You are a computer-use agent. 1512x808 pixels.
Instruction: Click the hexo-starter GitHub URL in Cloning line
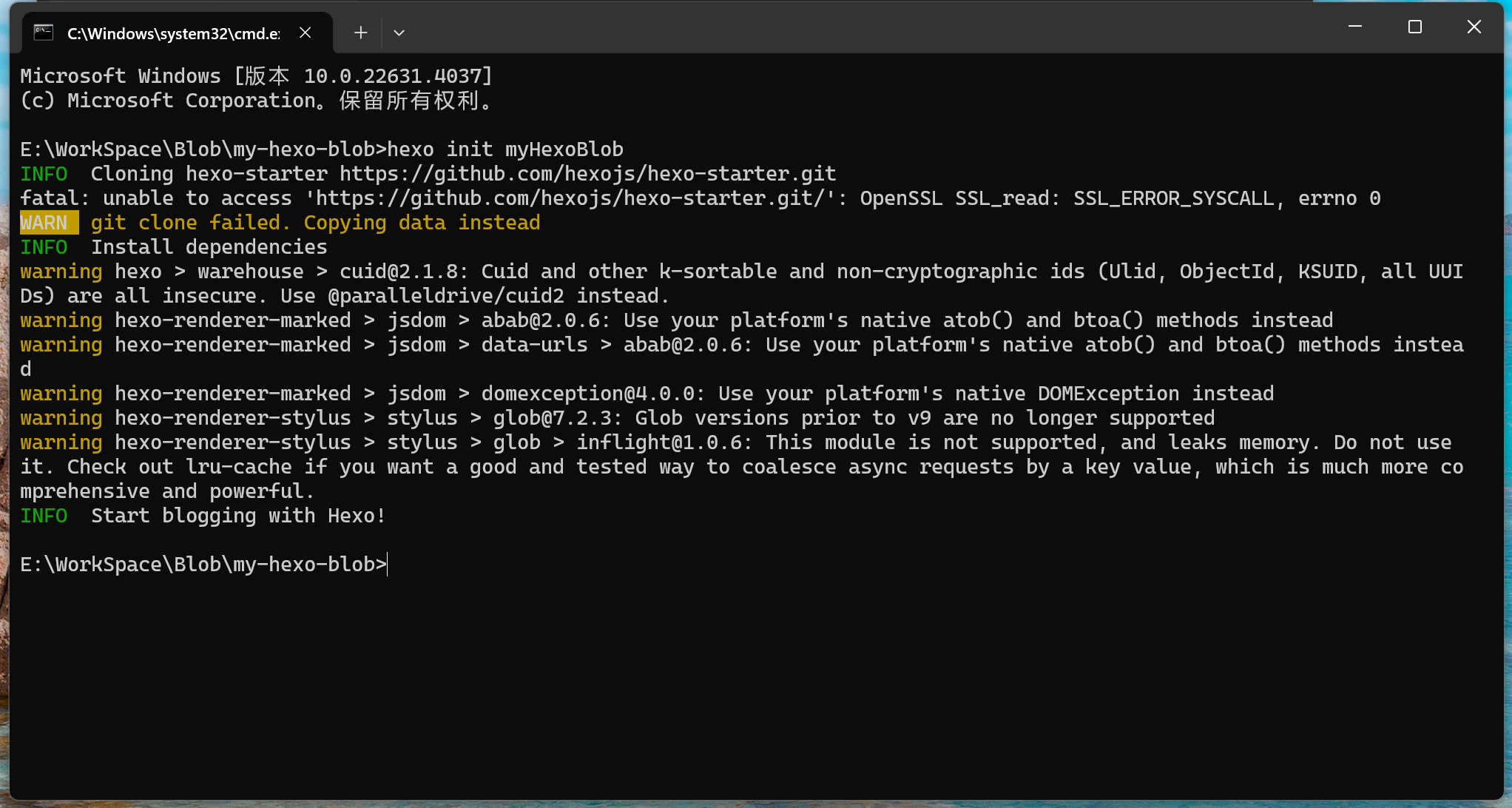coord(587,174)
